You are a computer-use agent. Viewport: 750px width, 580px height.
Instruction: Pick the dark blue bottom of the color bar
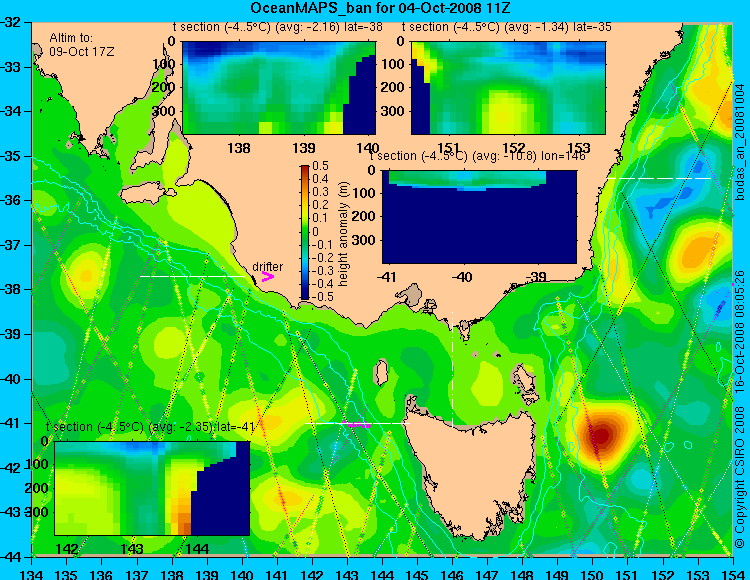[305, 295]
